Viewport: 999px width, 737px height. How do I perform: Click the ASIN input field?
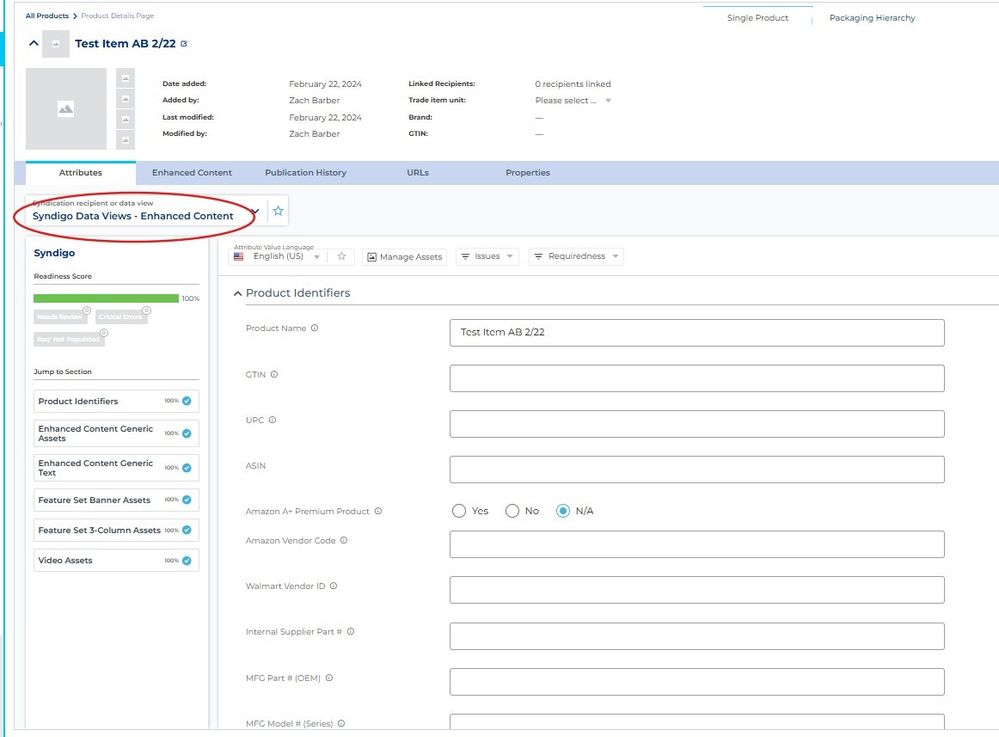click(697, 469)
